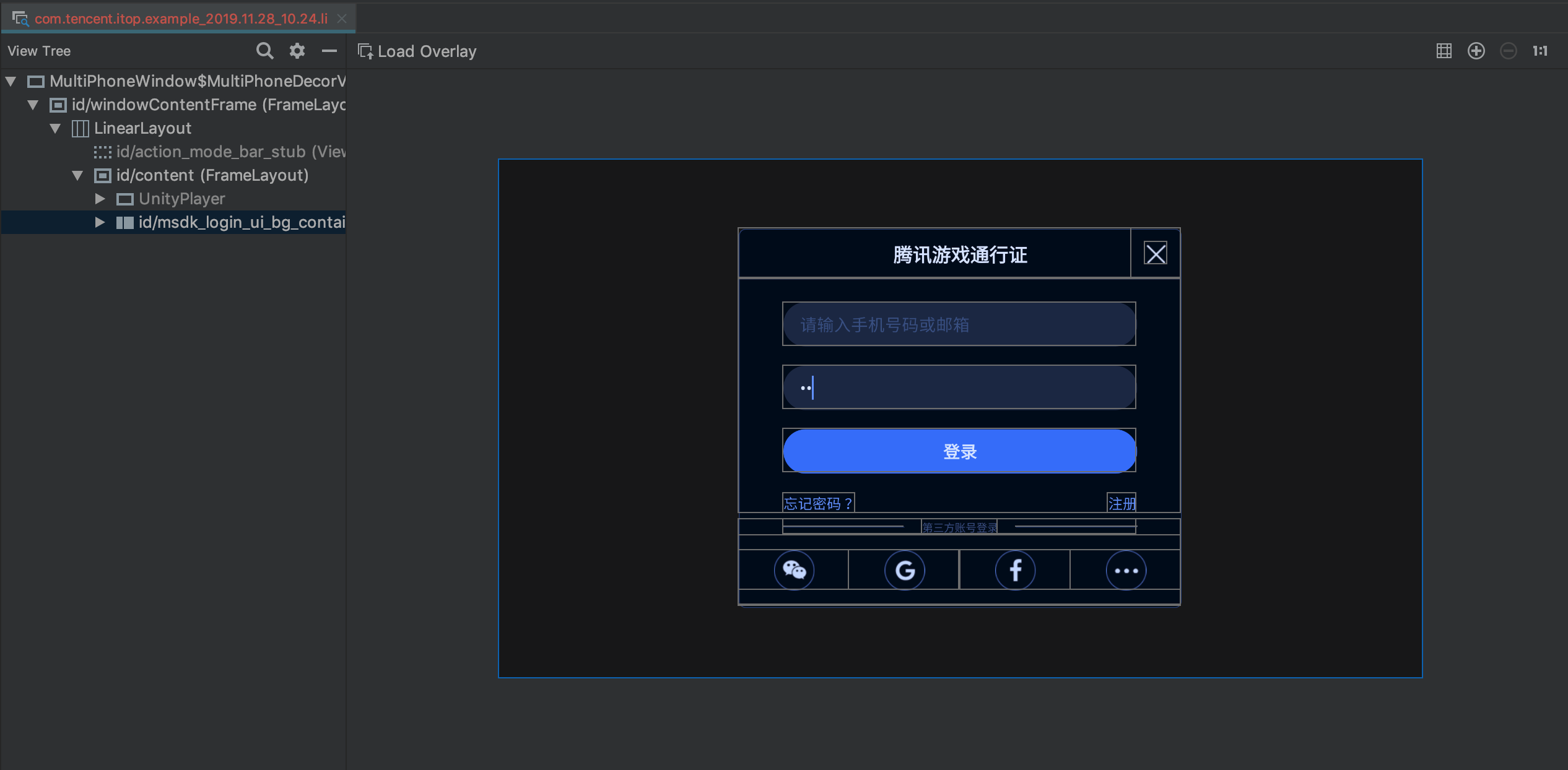Select id/content FrameLayout tree item

click(212, 175)
